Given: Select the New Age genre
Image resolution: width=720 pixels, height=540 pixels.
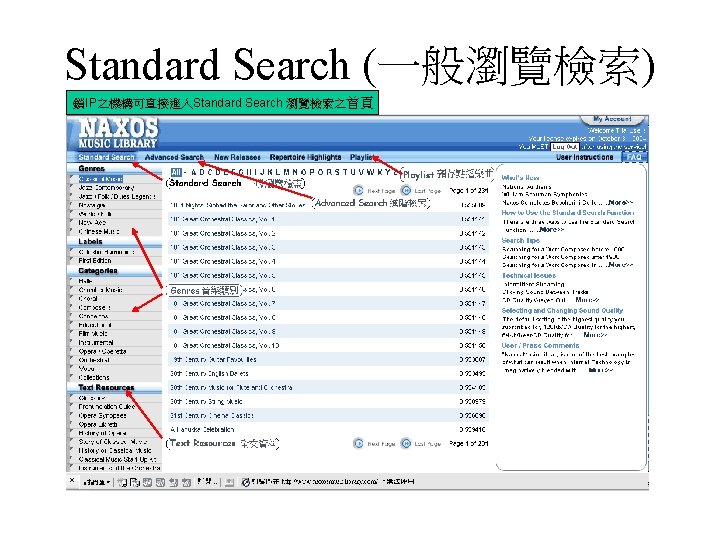Looking at the screenshot, I should 92,223.
